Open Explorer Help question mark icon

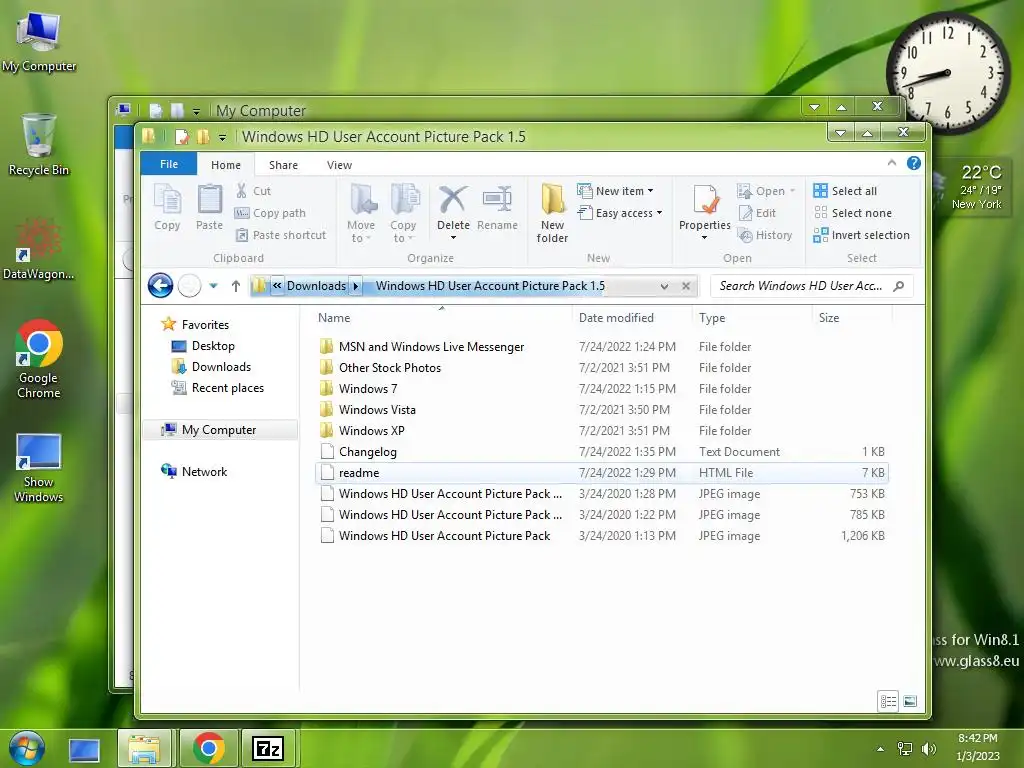click(x=914, y=163)
